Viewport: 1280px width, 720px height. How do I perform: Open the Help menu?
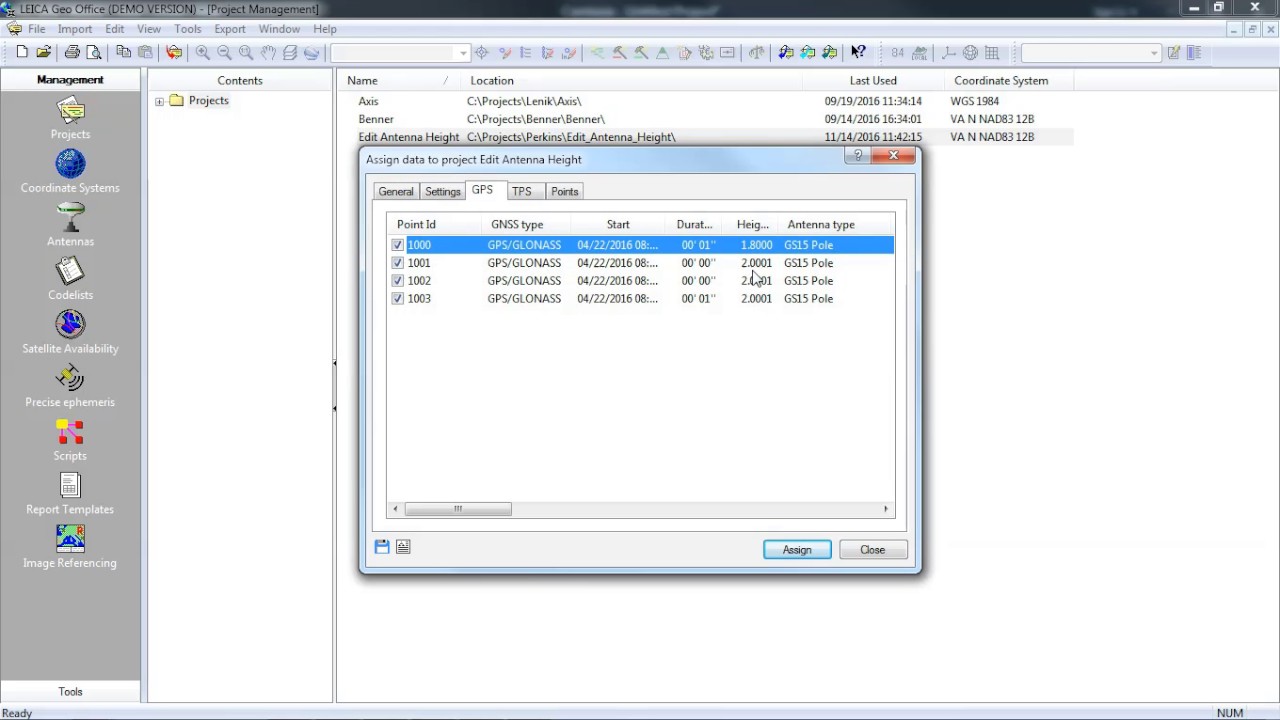324,29
